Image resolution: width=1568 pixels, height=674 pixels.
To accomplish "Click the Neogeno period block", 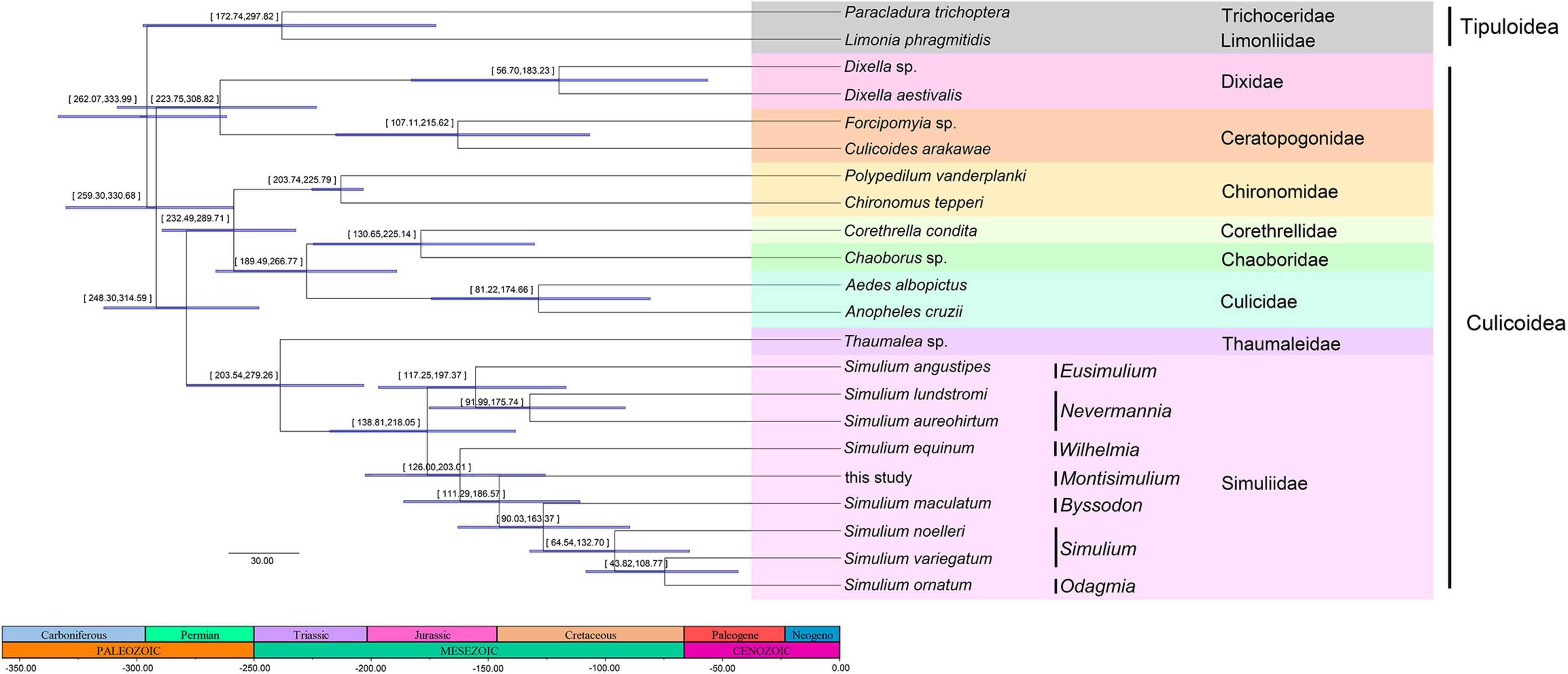I will [x=813, y=634].
